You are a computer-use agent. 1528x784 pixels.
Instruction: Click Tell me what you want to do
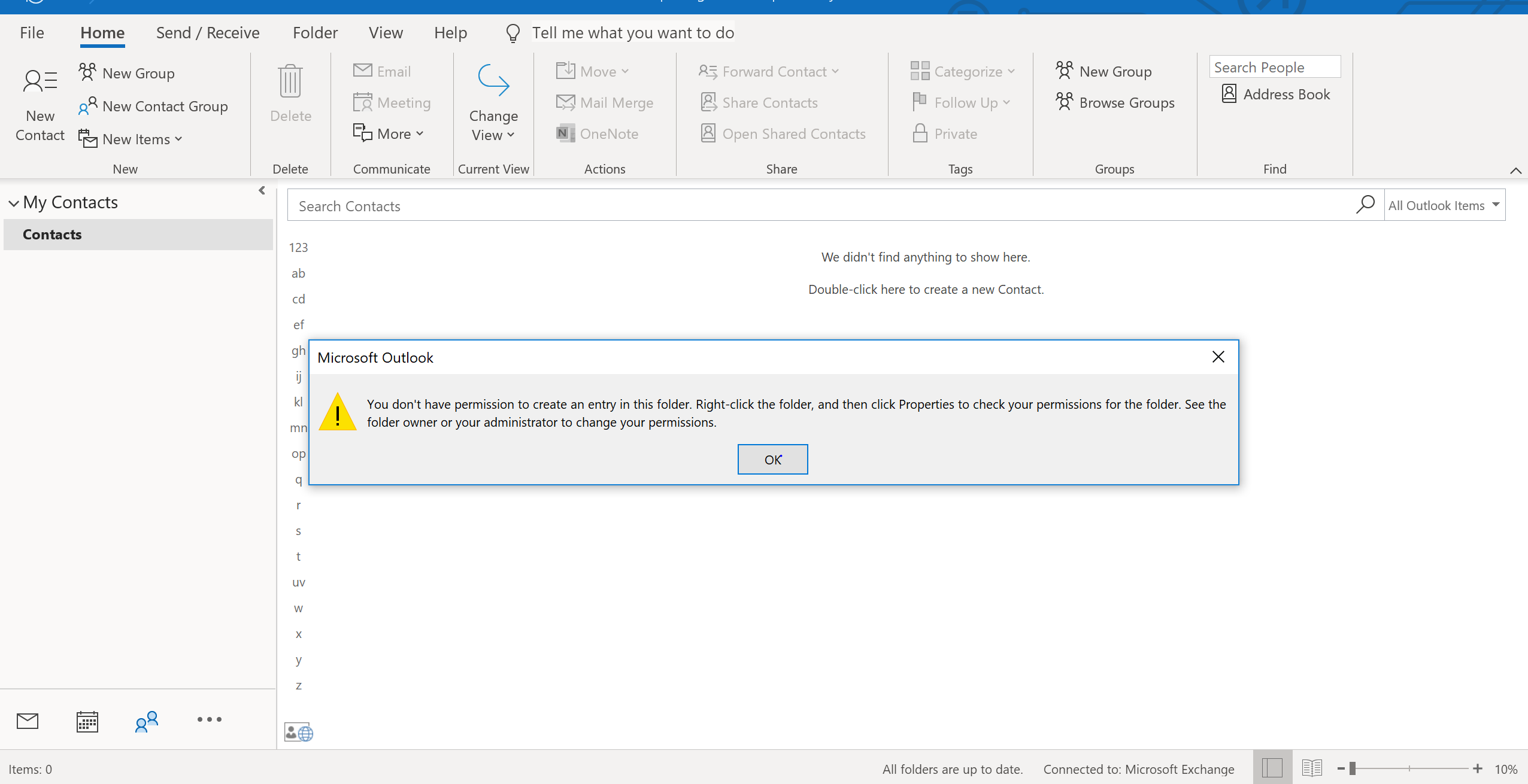pos(633,32)
